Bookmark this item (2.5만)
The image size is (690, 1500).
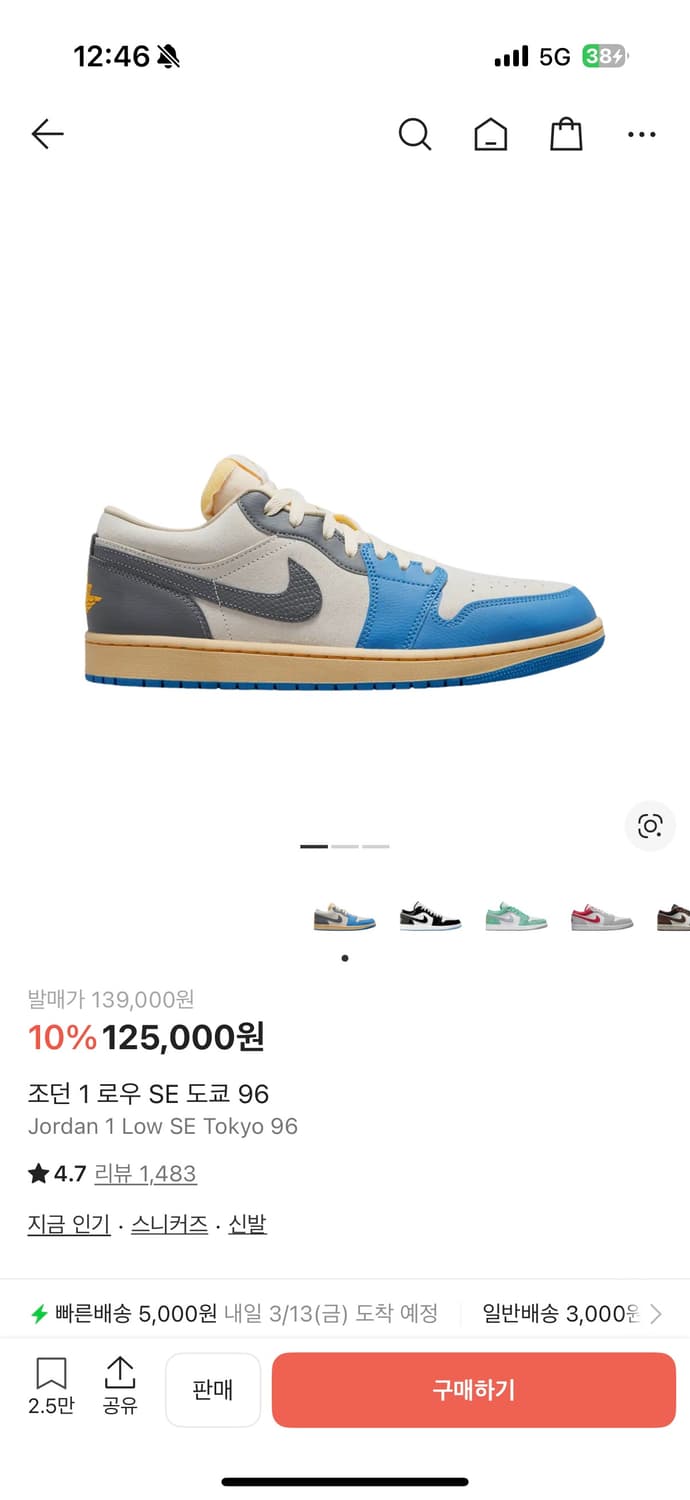[x=51, y=1386]
